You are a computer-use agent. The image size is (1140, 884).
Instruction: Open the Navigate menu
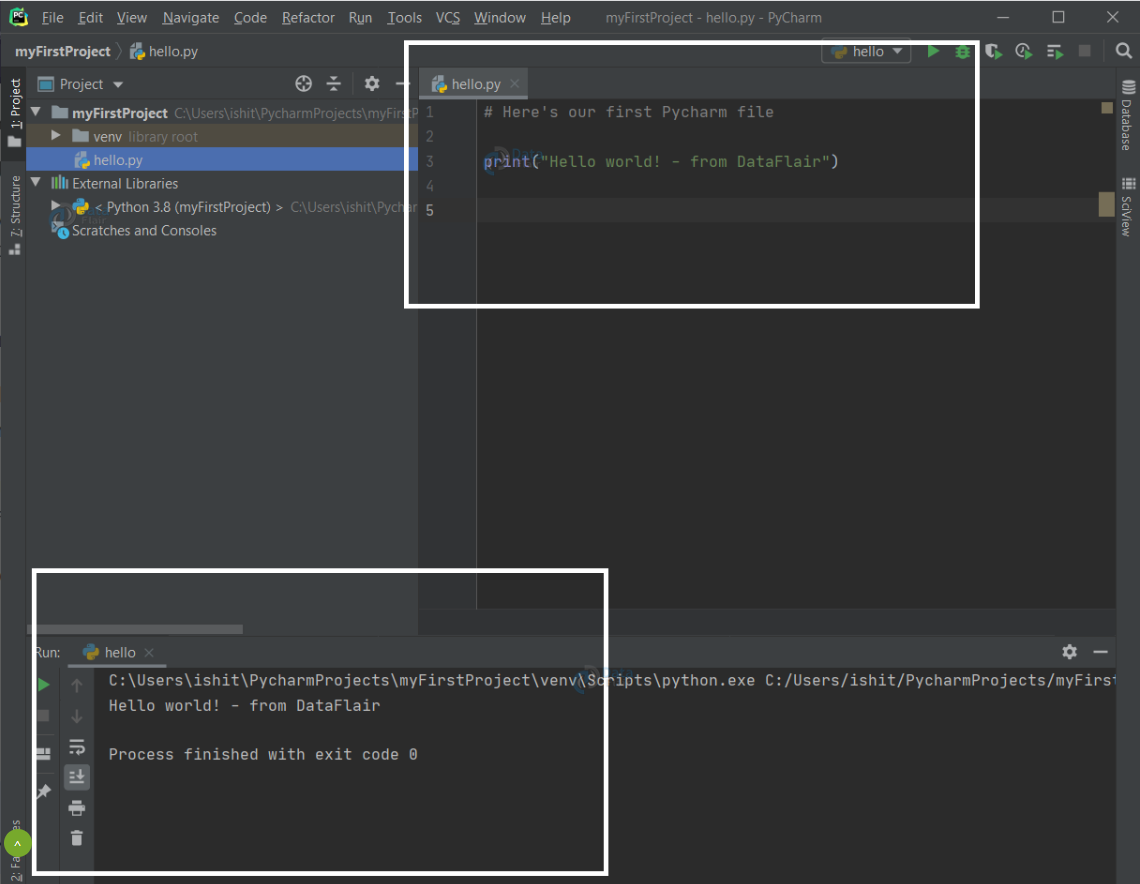(190, 17)
